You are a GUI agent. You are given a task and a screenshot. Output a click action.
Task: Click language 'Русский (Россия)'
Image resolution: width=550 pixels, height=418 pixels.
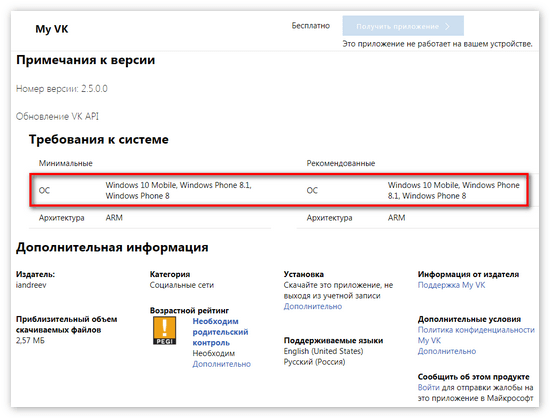(314, 362)
